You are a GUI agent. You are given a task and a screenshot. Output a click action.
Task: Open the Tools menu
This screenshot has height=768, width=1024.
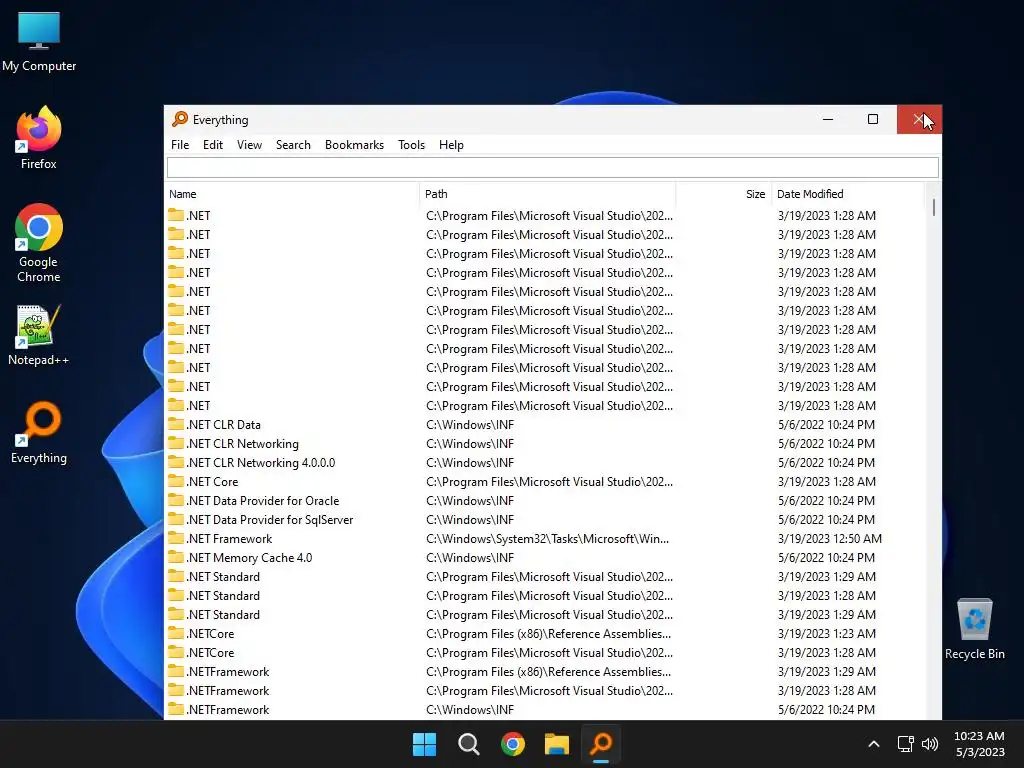[411, 145]
